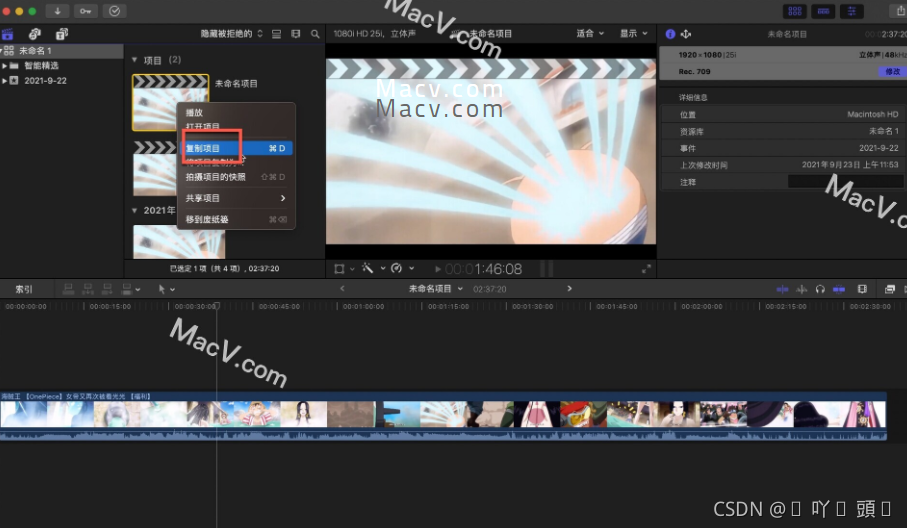
Task: Select the share inspector icon
Action: 685,34
